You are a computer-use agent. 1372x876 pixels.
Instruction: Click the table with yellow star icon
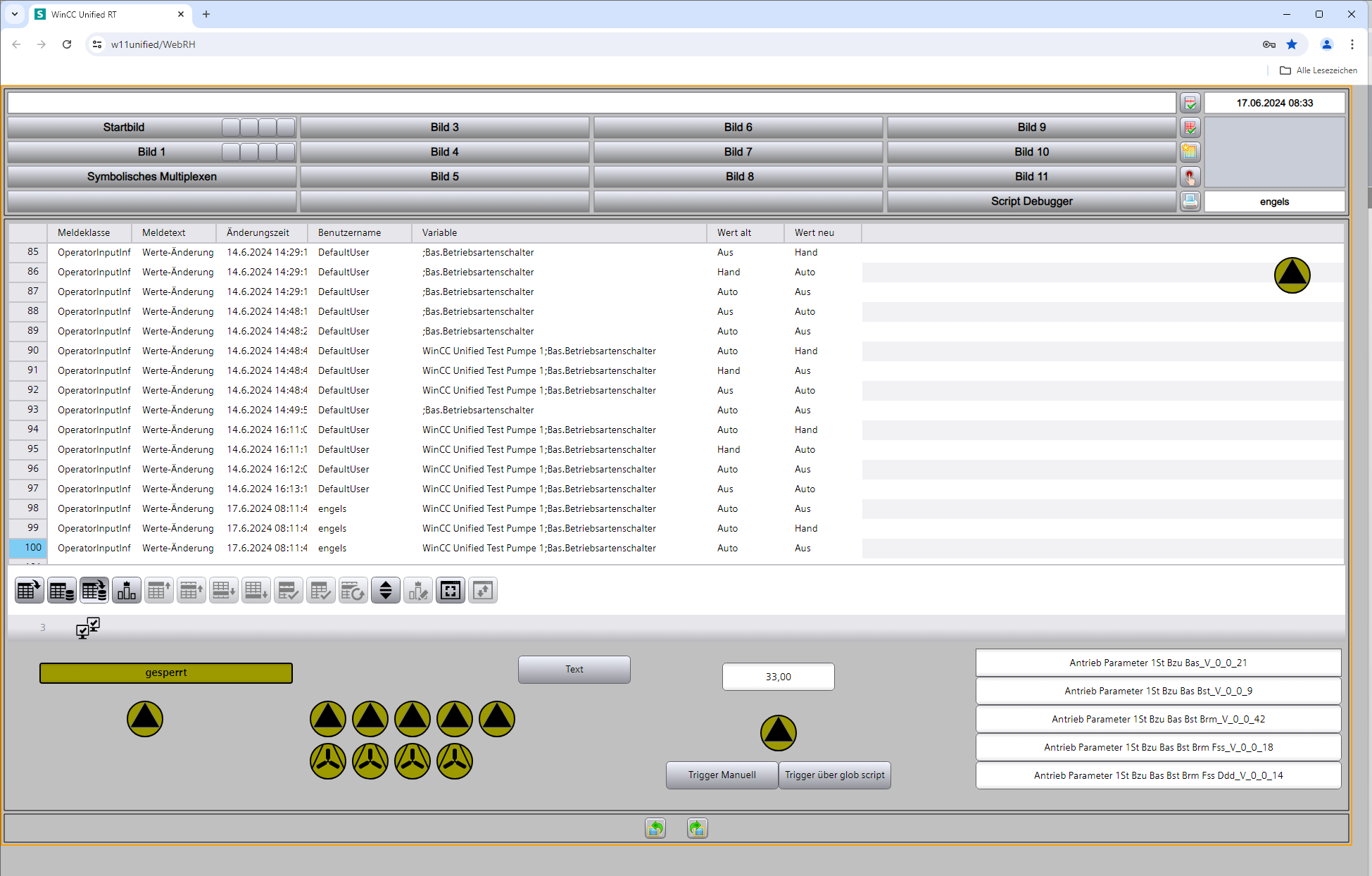point(1190,152)
